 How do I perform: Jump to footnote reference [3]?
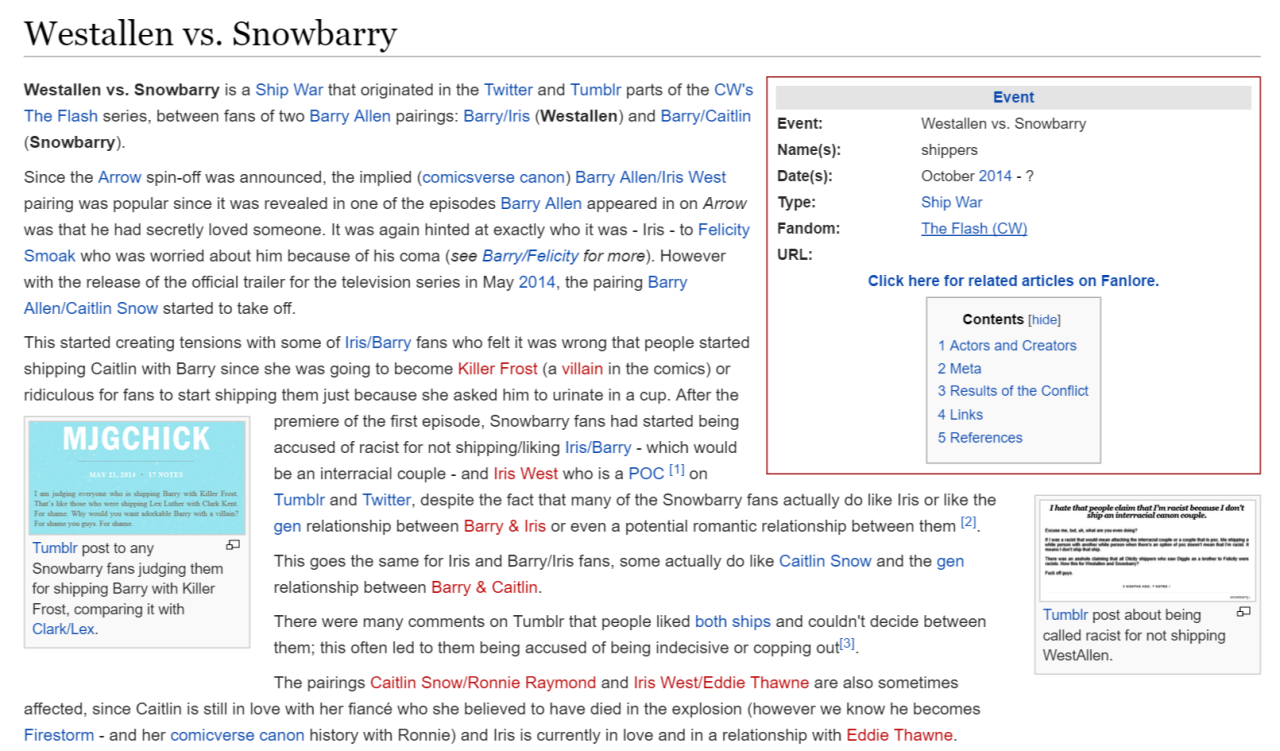847,642
